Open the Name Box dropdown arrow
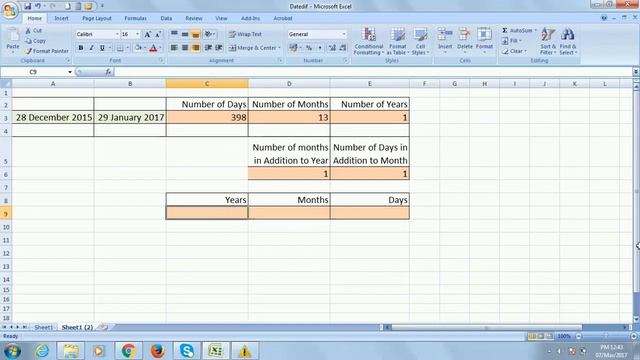The height and width of the screenshot is (360, 640). tap(70, 72)
